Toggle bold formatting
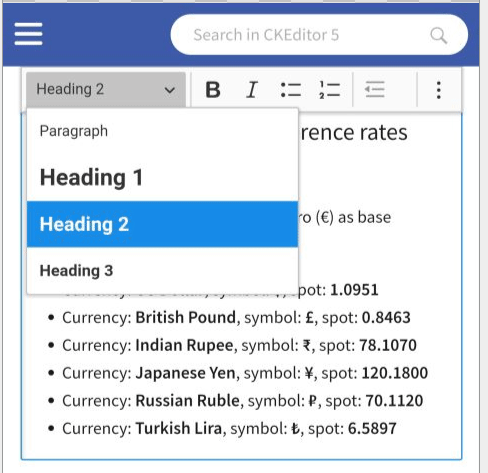This screenshot has width=488, height=473. click(x=213, y=90)
